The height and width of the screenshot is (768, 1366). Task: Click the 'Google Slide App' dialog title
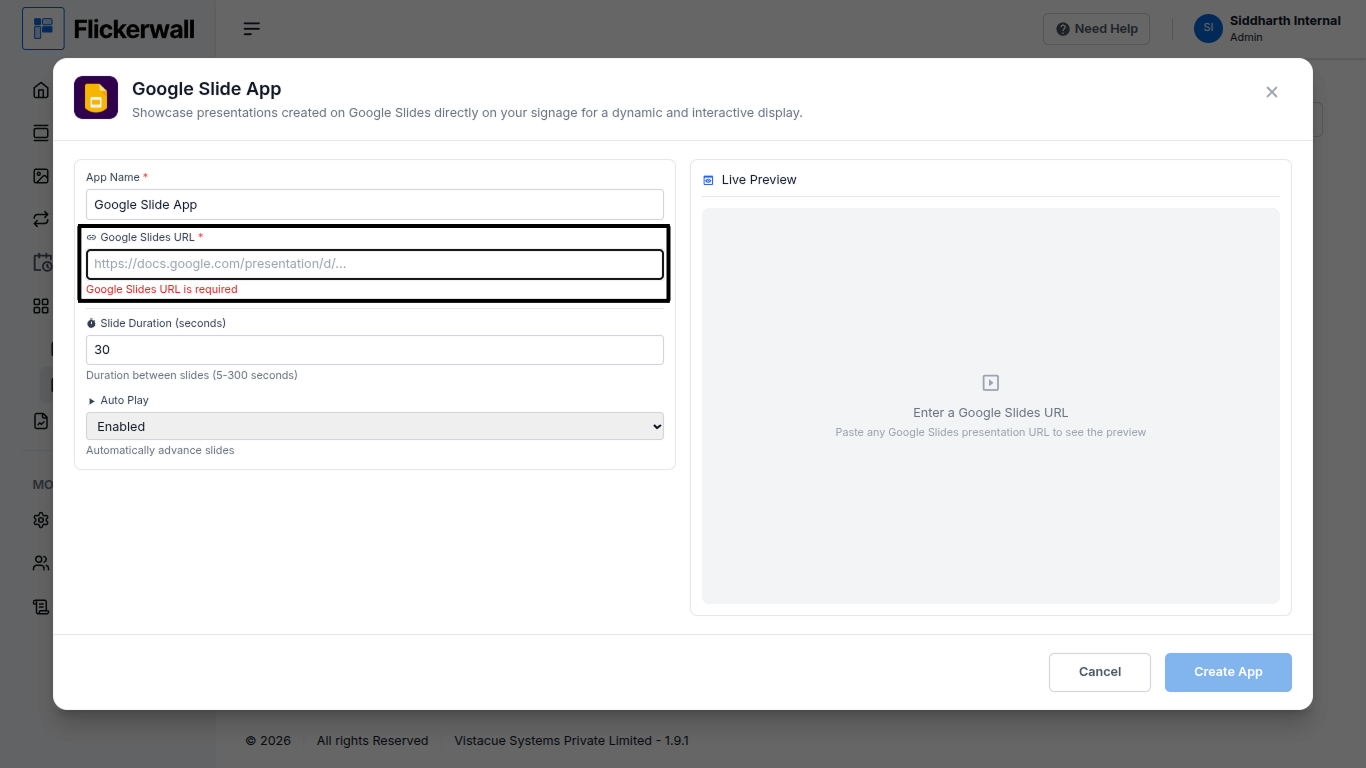pyautogui.click(x=207, y=89)
